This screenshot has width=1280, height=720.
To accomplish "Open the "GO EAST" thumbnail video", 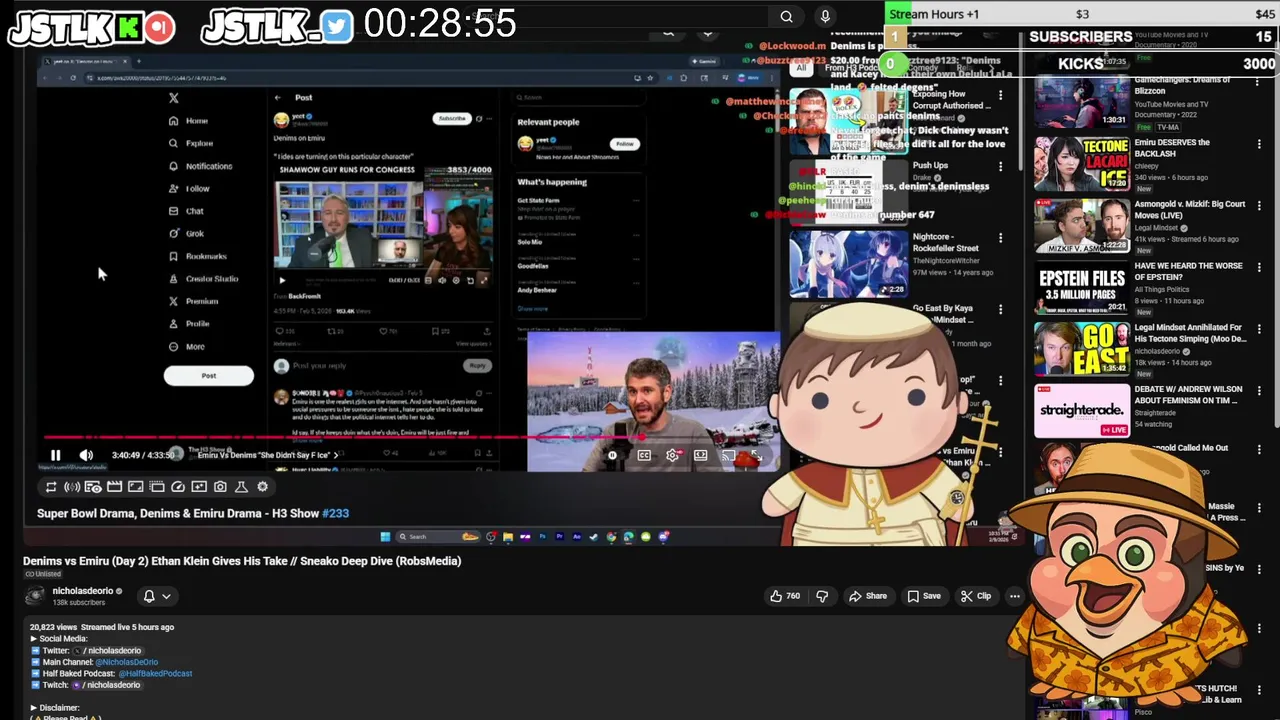I will tap(1082, 349).
